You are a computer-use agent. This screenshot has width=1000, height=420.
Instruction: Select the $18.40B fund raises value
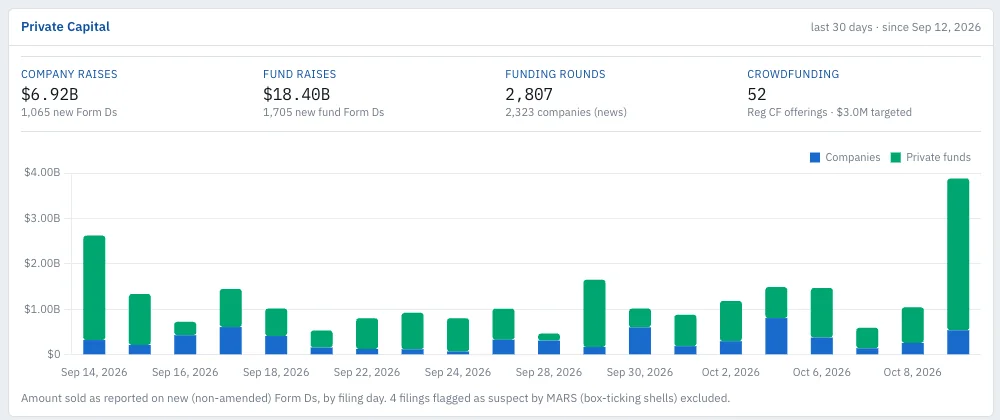(x=296, y=94)
